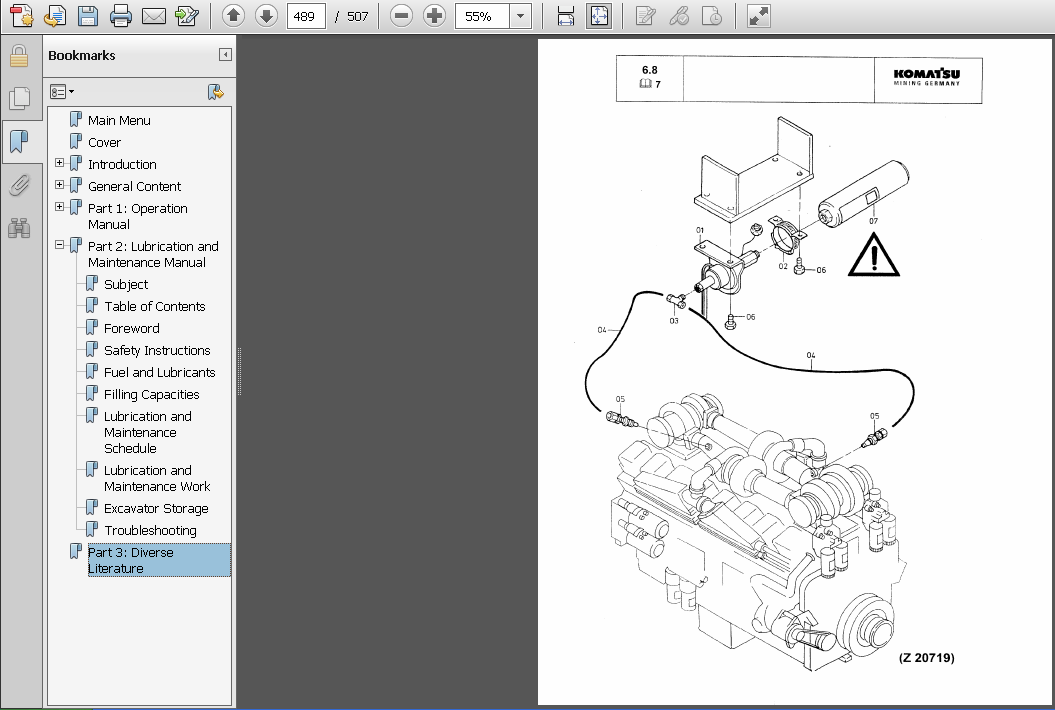Save the document with floppy icon
1055x710 pixels.
(x=88, y=16)
